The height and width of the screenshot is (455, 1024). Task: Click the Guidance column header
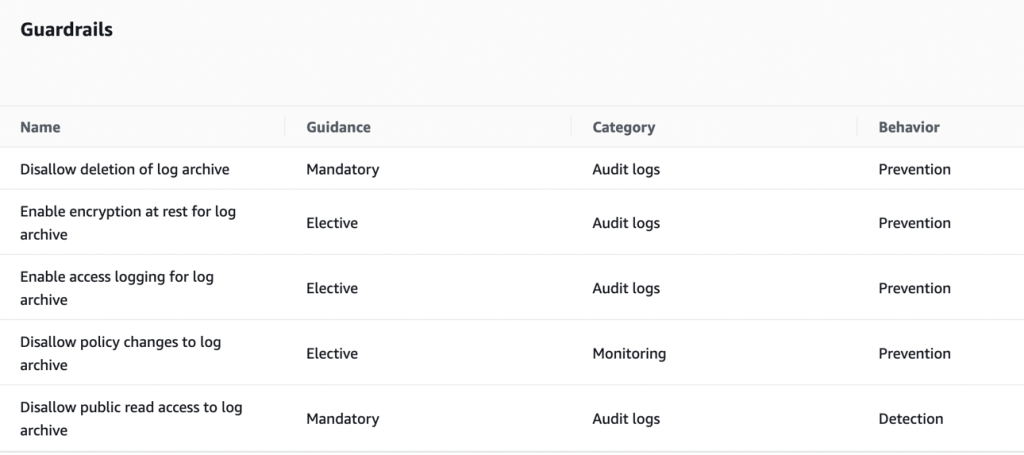pyautogui.click(x=338, y=127)
